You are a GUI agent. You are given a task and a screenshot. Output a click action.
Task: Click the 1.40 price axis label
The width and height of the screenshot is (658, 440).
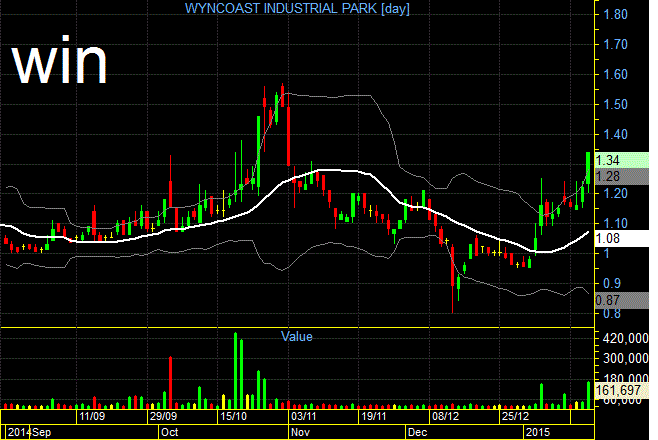coord(615,135)
